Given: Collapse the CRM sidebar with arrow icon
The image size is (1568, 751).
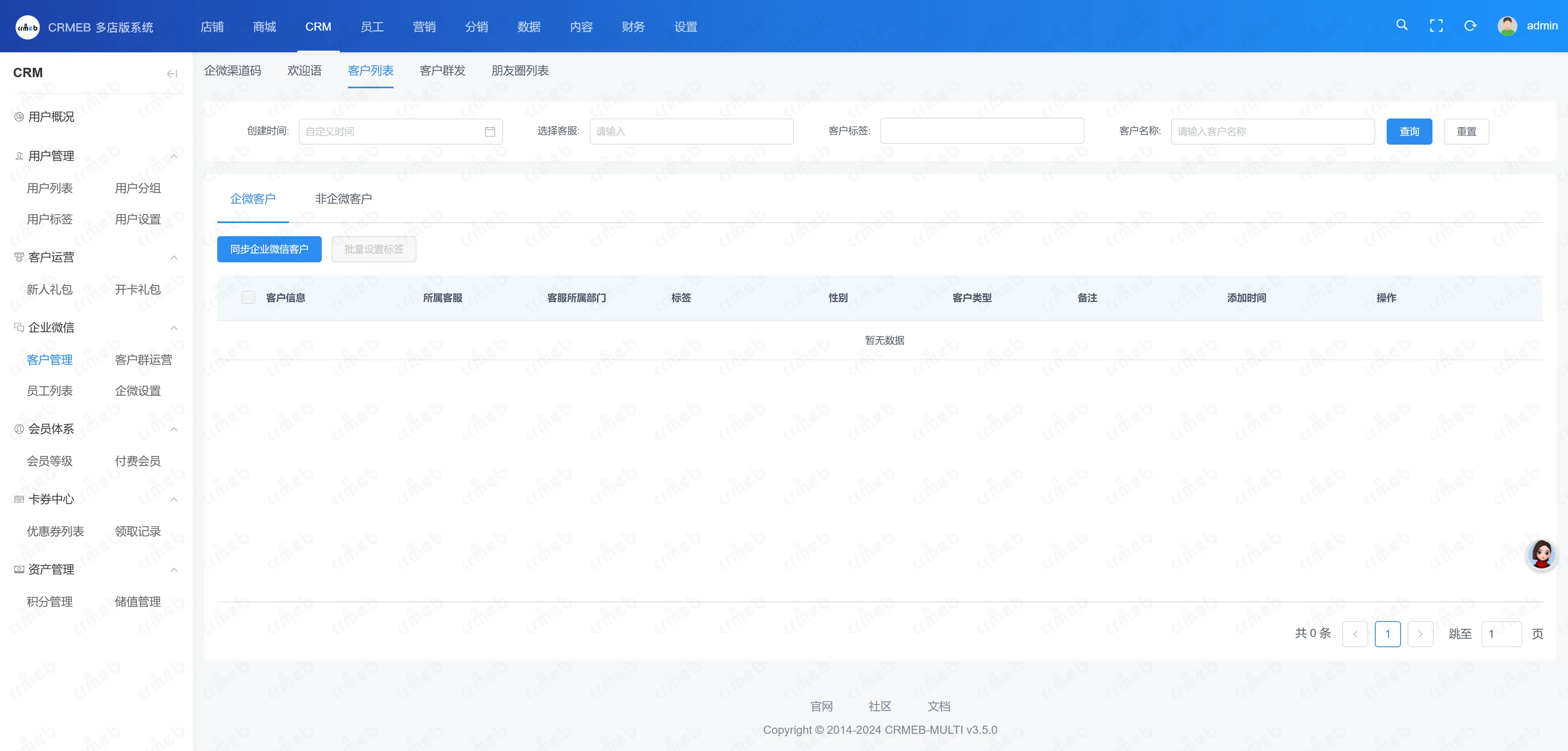Looking at the screenshot, I should pos(172,74).
